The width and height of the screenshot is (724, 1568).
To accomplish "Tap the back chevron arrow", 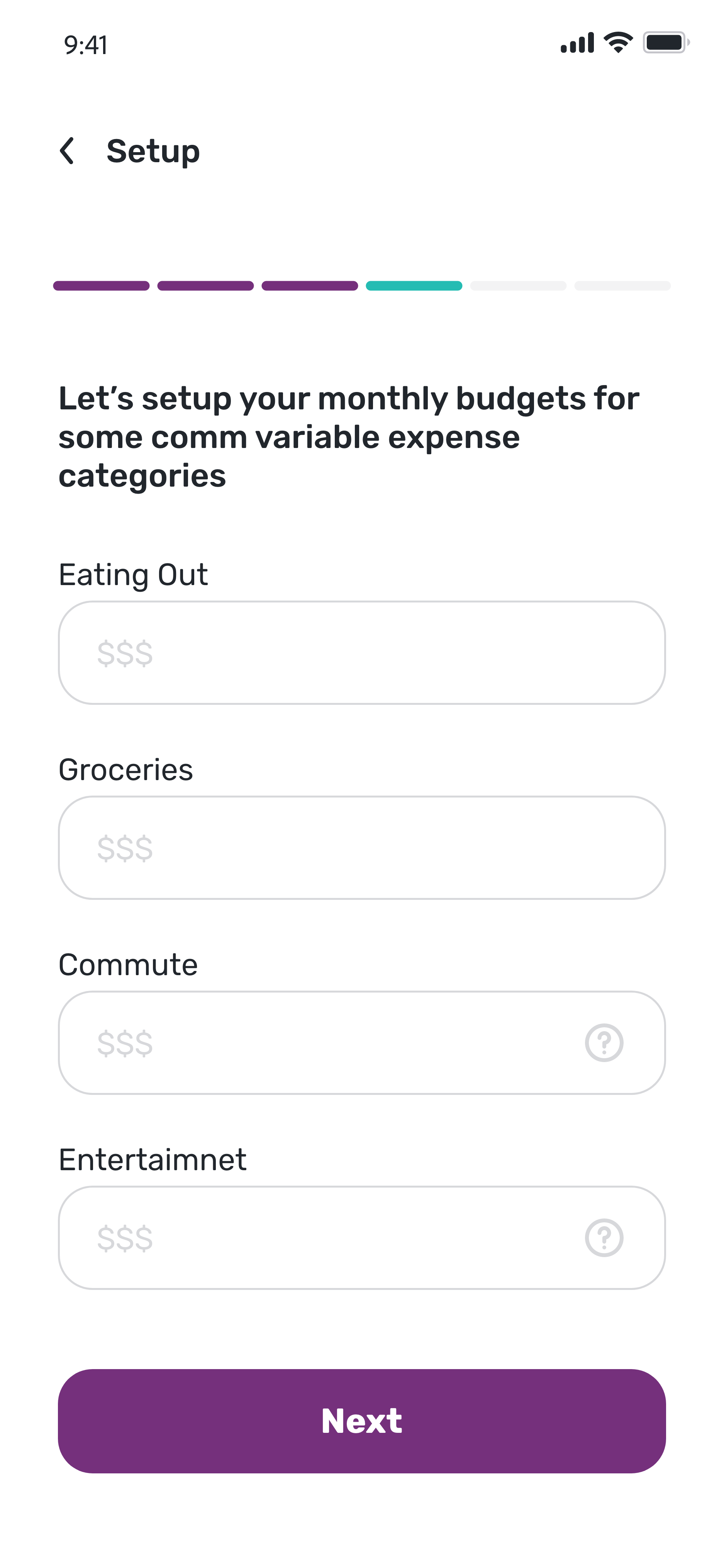I will point(67,151).
